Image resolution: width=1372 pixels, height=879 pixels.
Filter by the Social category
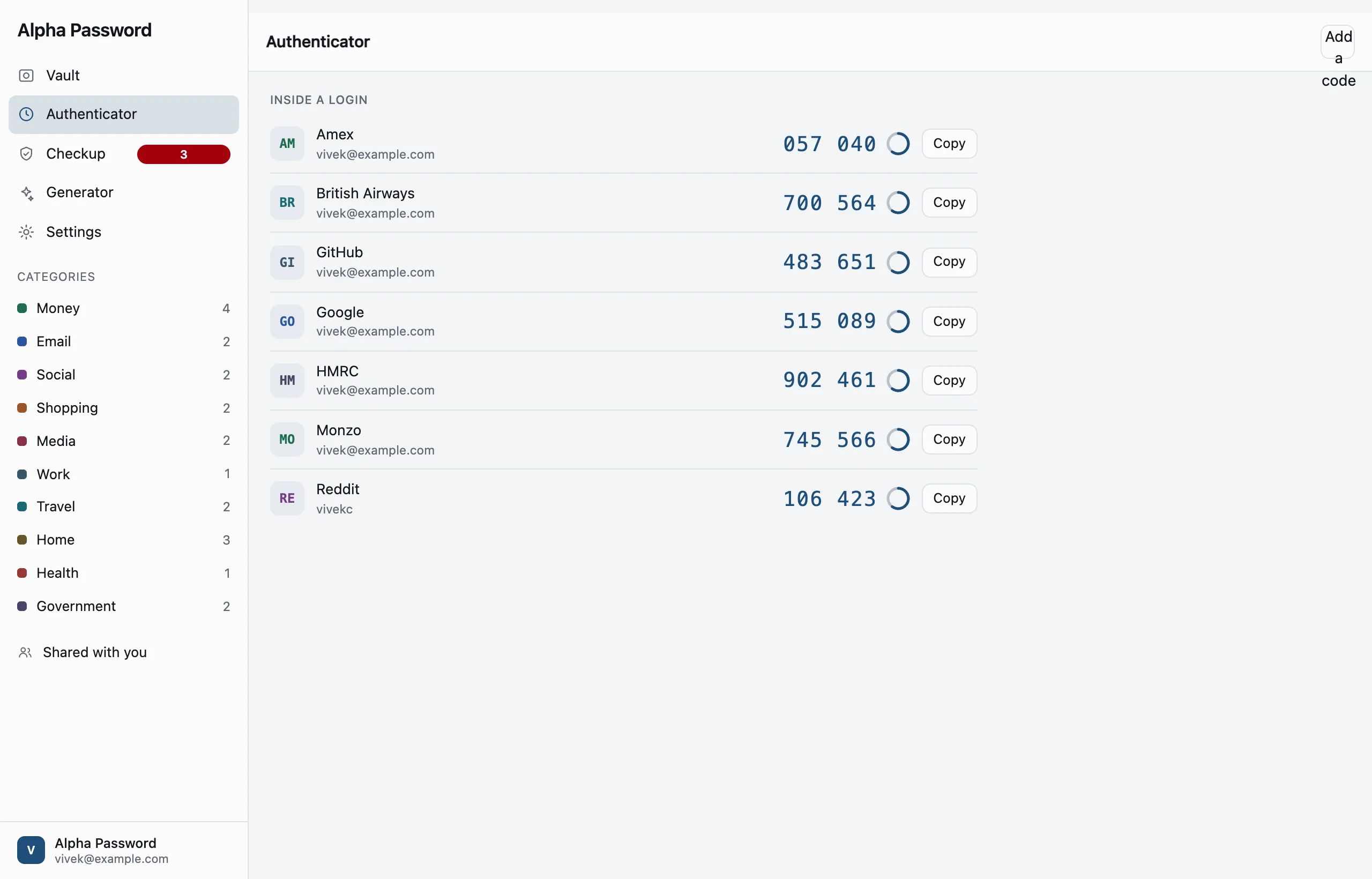point(124,375)
